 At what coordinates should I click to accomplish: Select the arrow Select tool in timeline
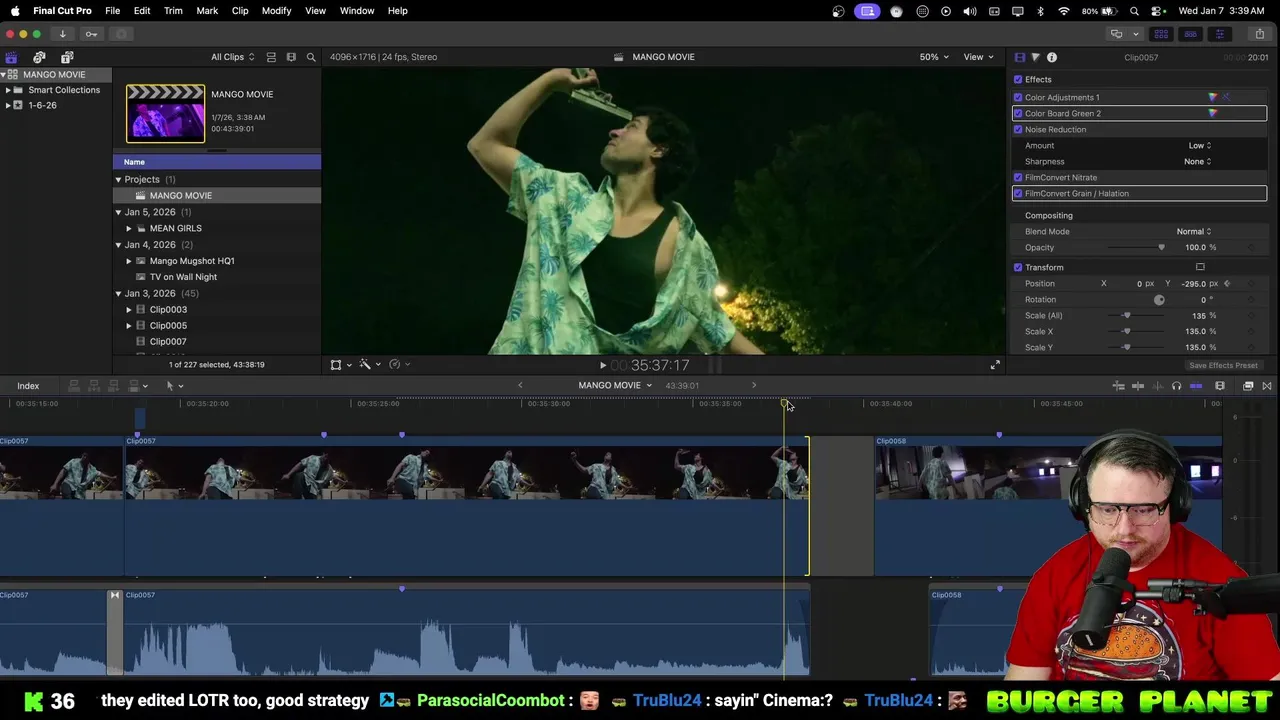coord(170,386)
